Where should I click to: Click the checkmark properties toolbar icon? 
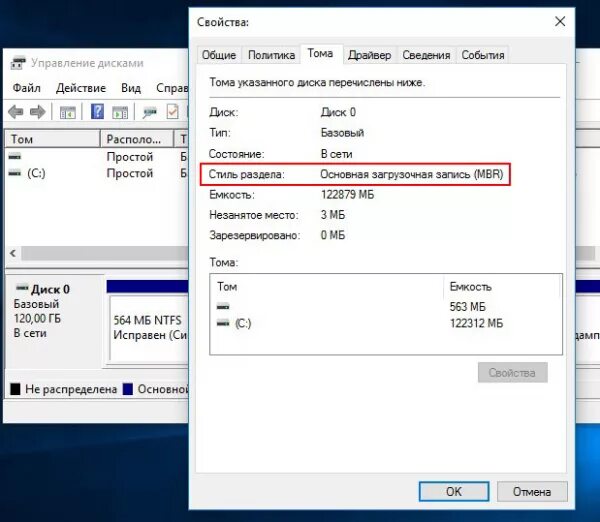(x=173, y=112)
